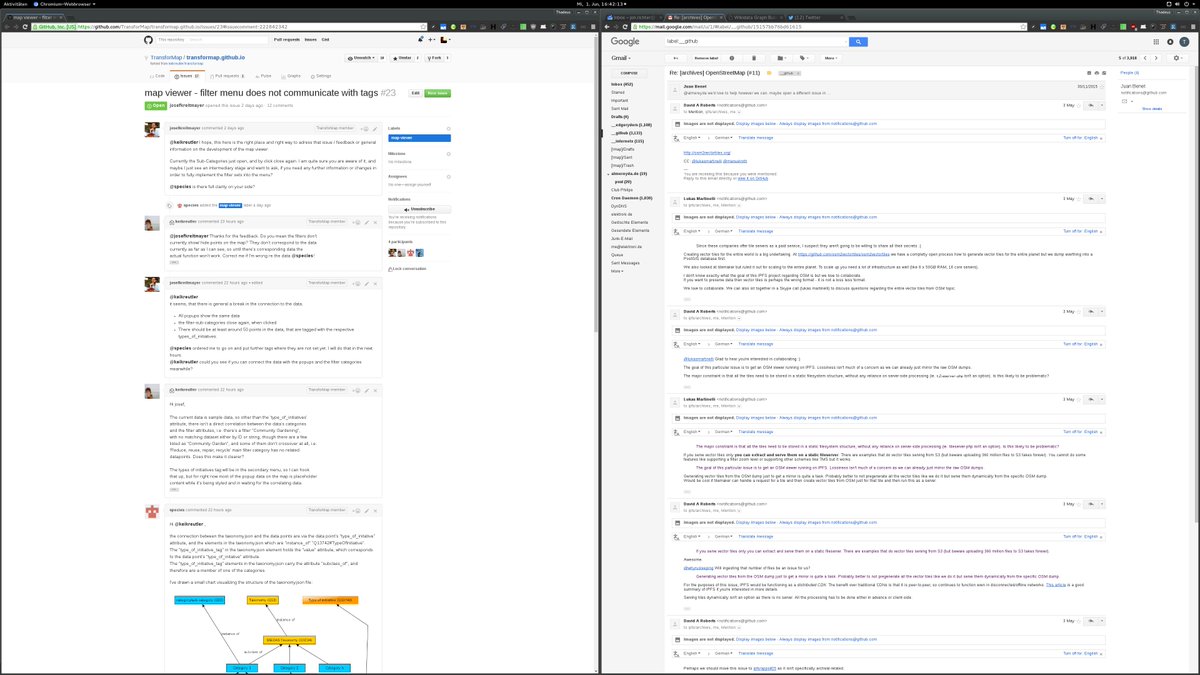This screenshot has height=675, width=1200.
Task: Reload the GitHub browser tab
Action: [25, 26]
